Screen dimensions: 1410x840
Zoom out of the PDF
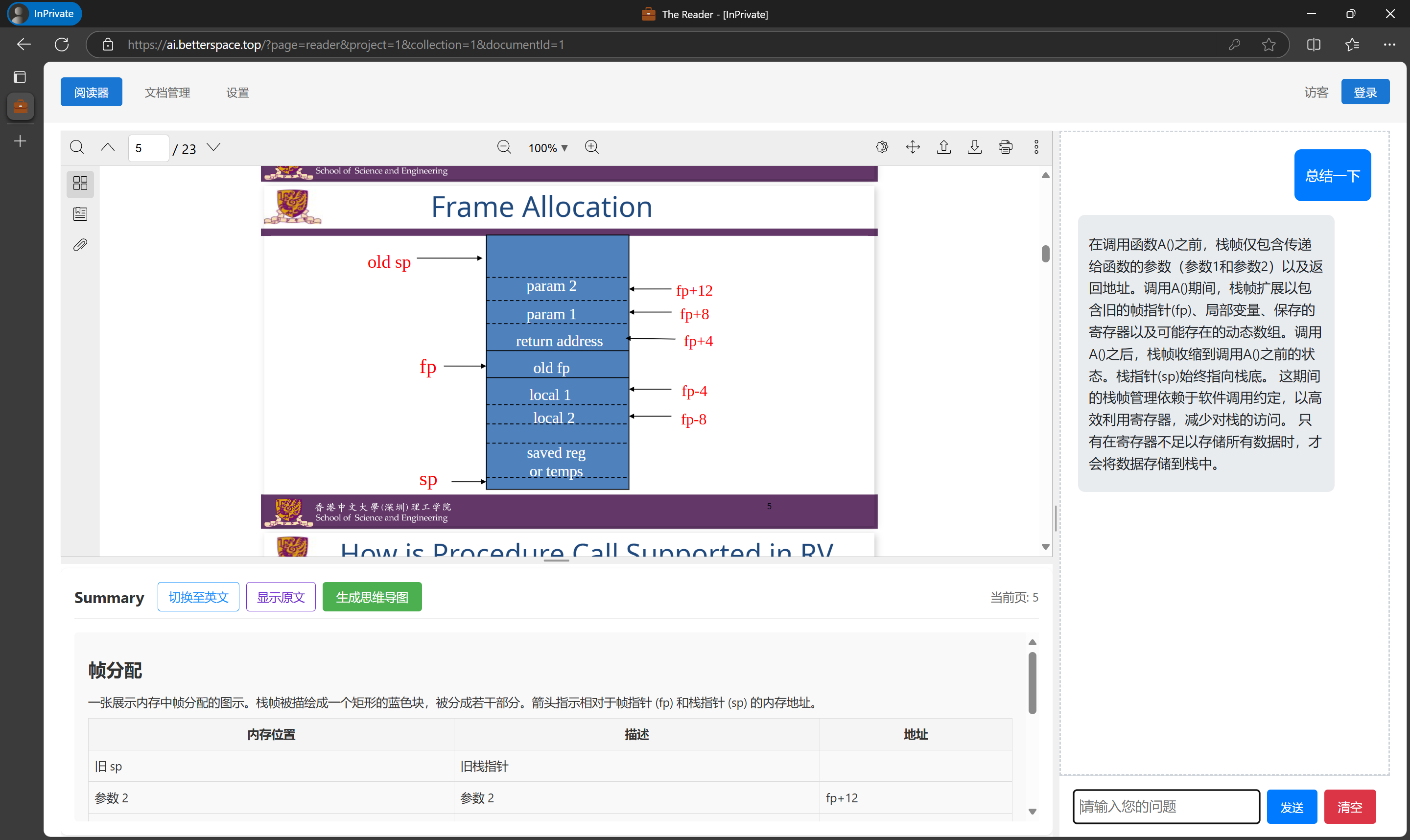504,148
